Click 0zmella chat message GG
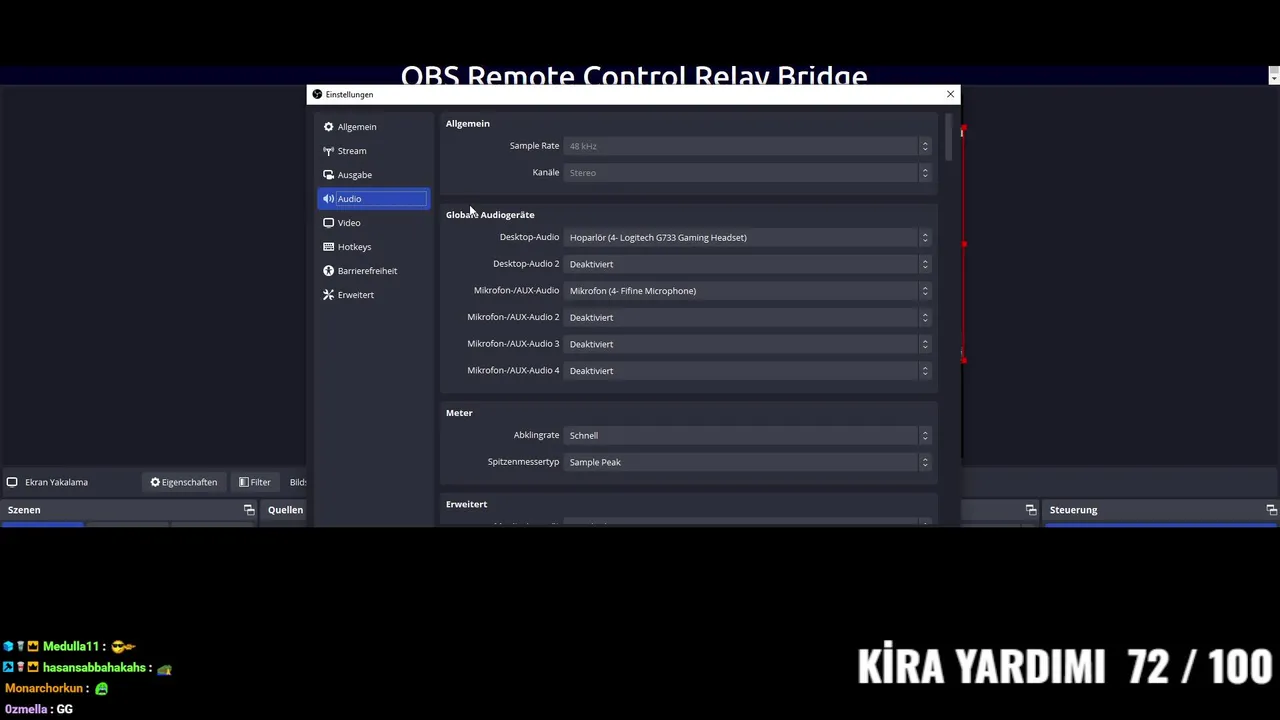 coord(65,710)
